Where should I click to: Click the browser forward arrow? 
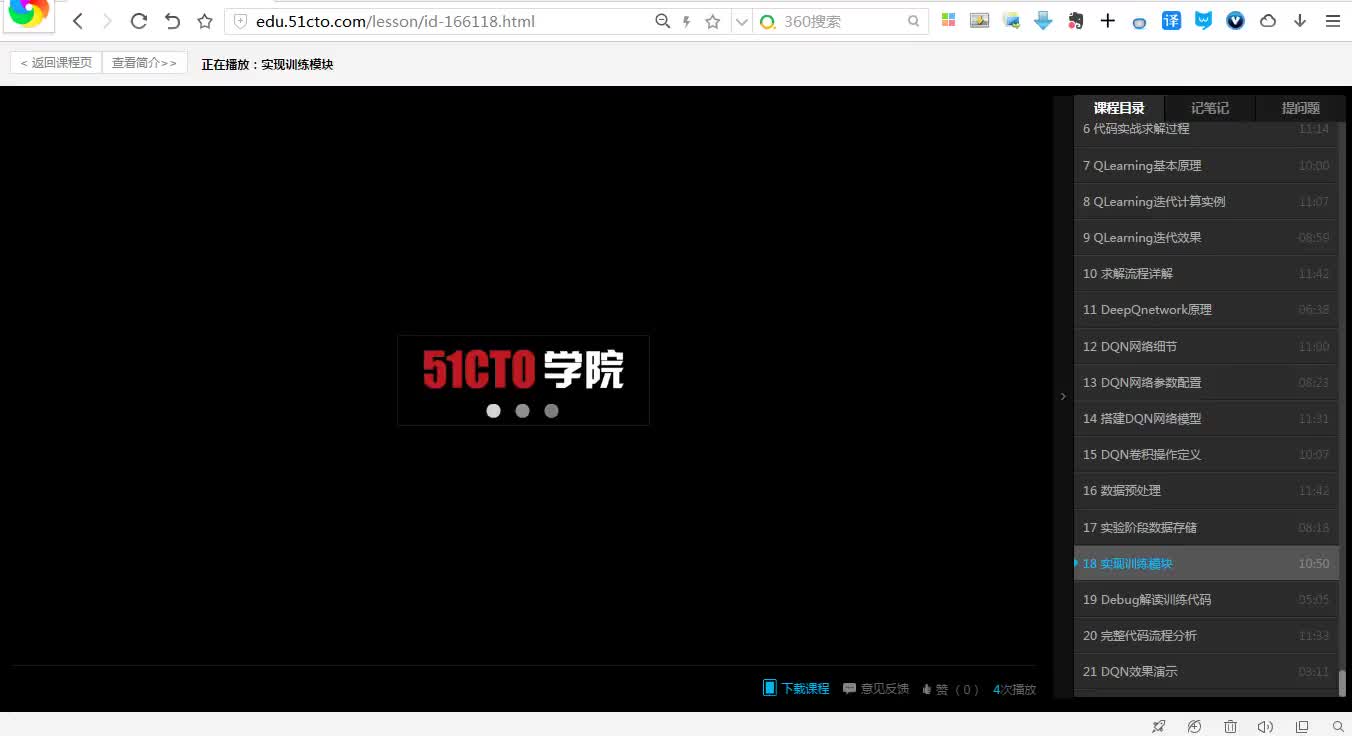pos(108,21)
